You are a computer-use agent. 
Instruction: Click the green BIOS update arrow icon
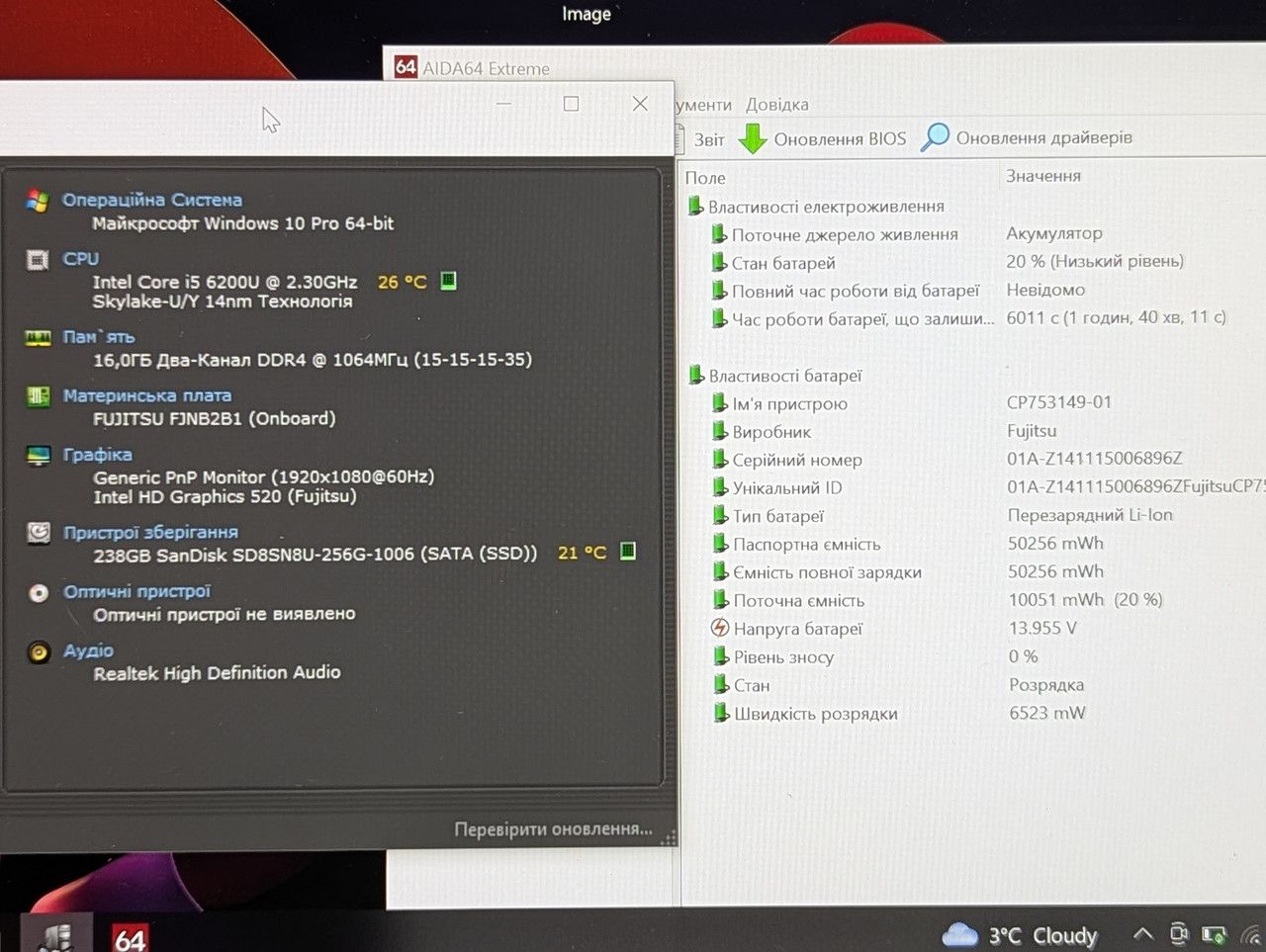pyautogui.click(x=753, y=138)
